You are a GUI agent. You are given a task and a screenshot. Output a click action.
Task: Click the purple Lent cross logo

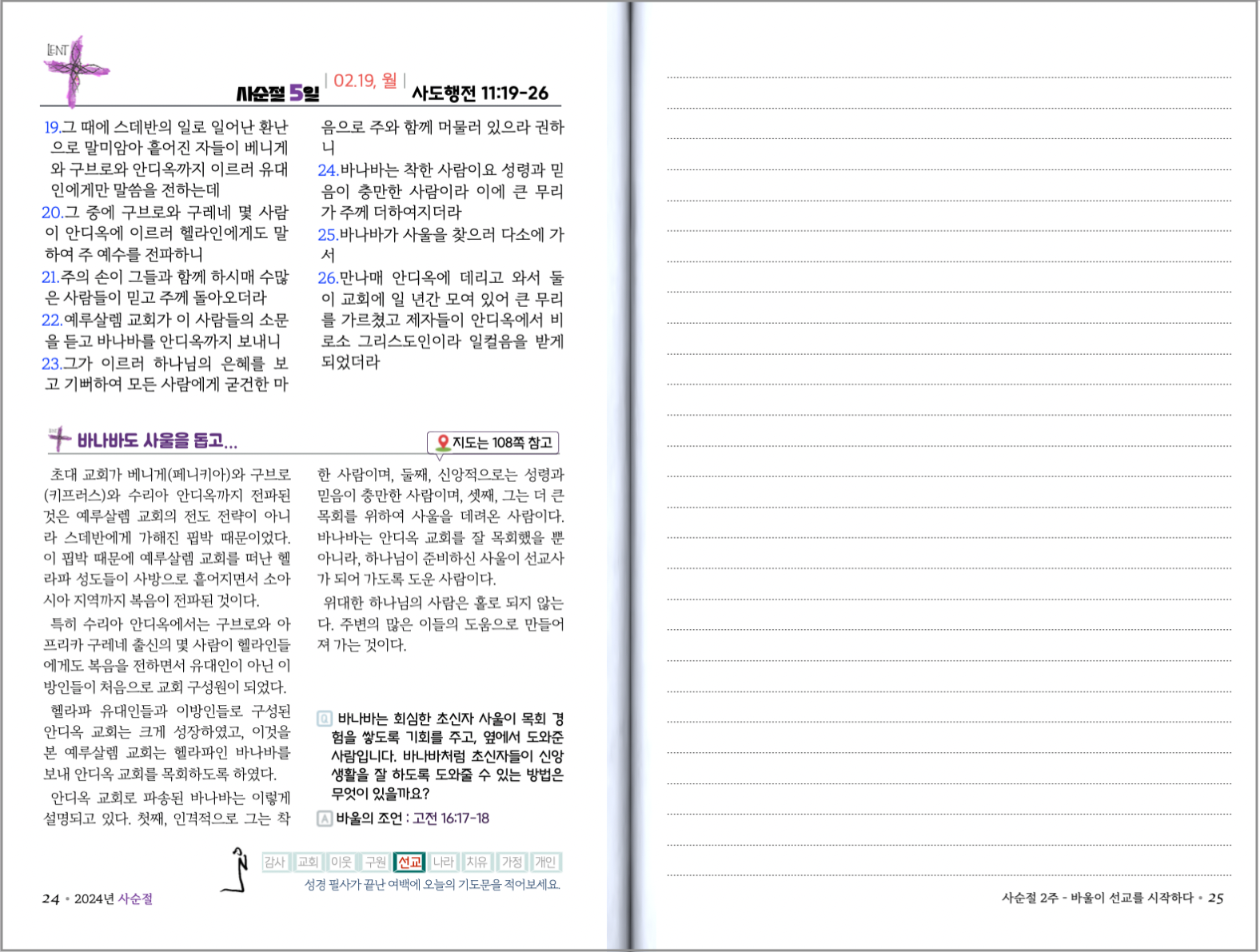click(x=75, y=70)
